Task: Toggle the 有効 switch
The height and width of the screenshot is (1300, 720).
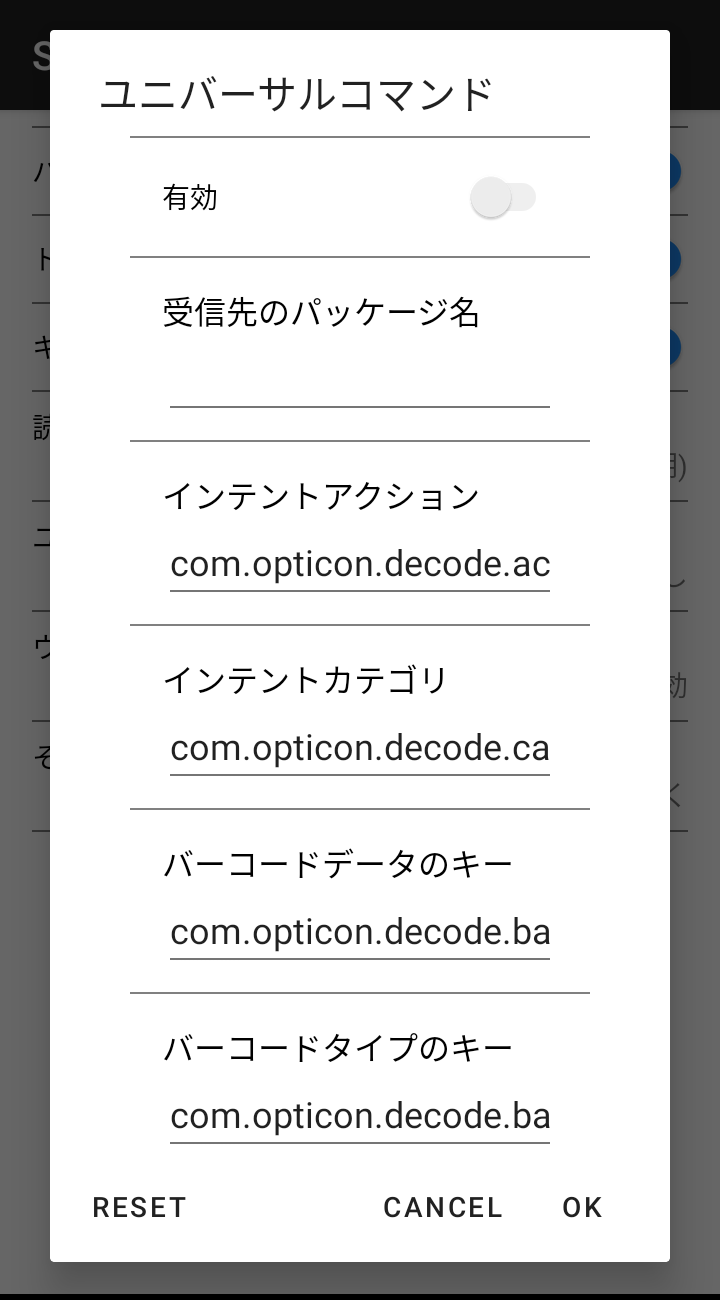Action: click(503, 198)
